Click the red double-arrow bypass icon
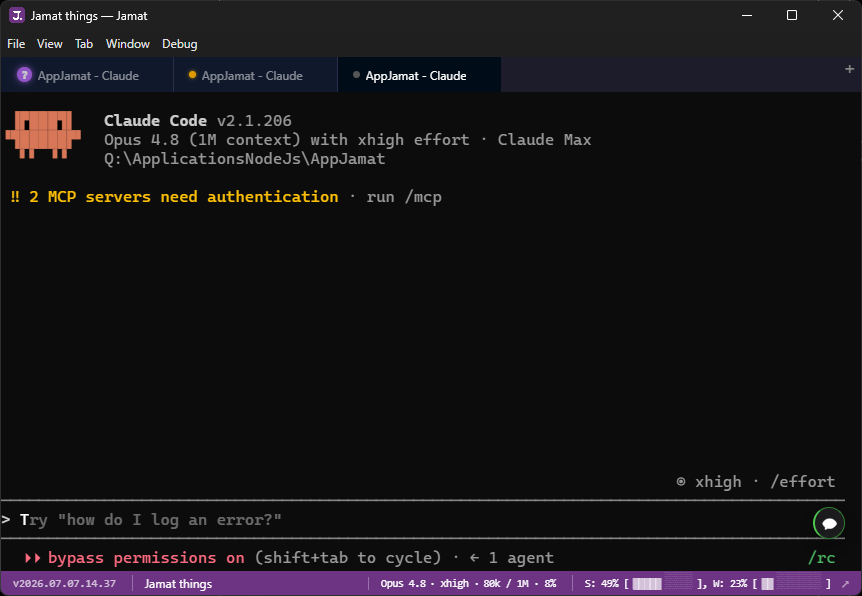The image size is (862, 596). 33,558
